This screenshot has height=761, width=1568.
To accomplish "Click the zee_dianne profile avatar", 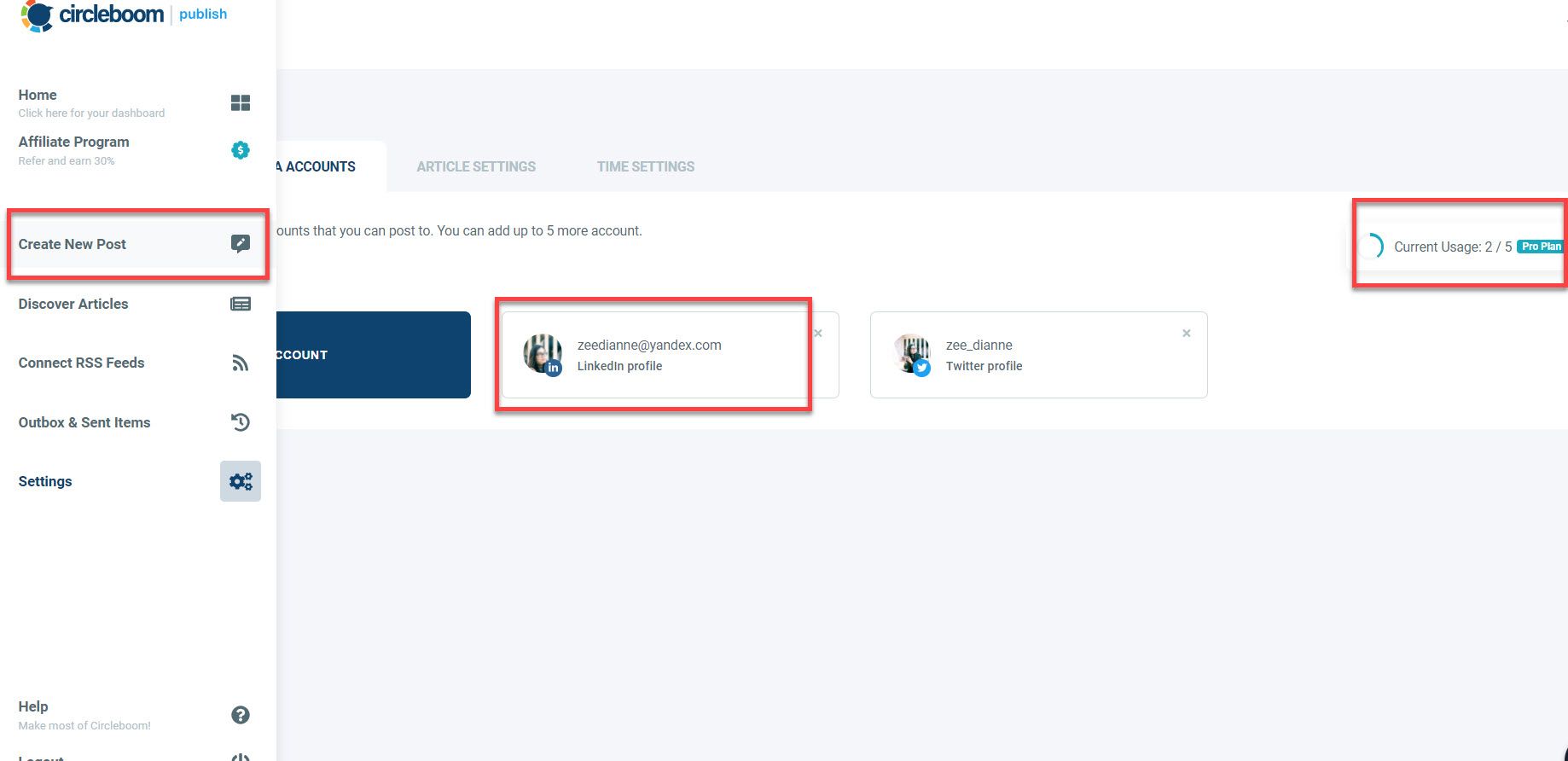I will 912,354.
